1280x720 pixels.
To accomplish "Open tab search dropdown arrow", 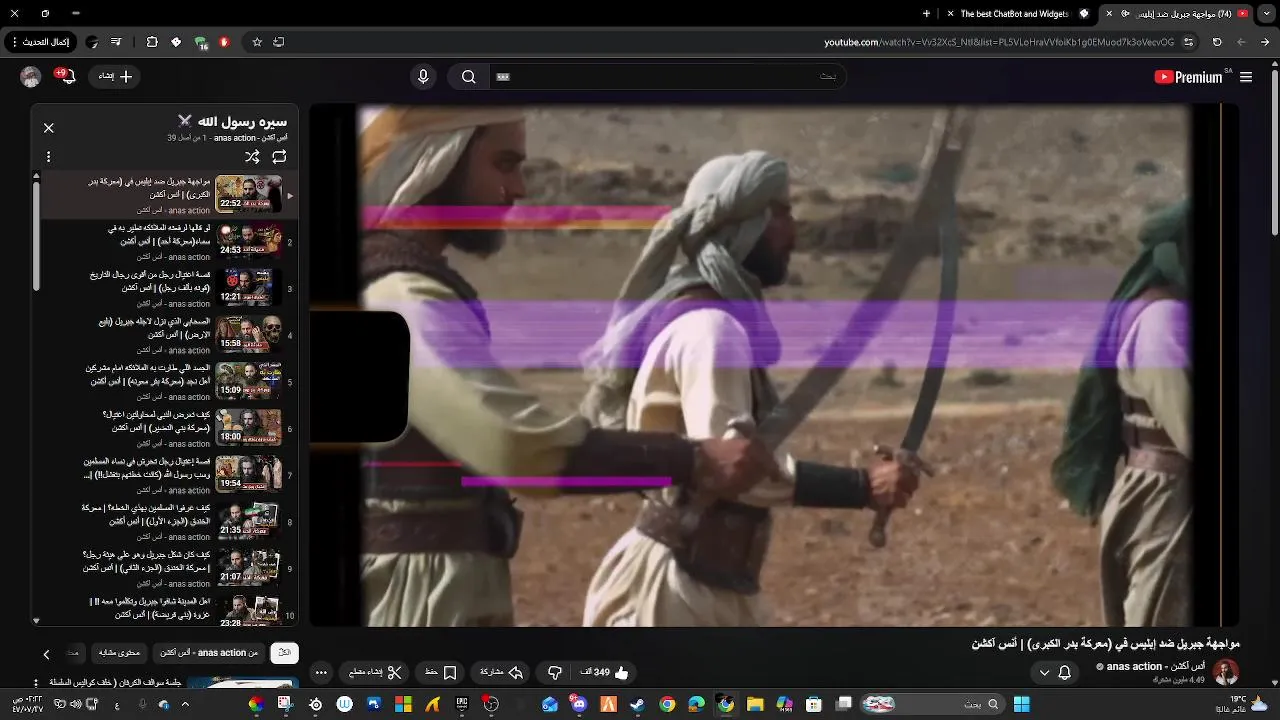I will point(1268,14).
